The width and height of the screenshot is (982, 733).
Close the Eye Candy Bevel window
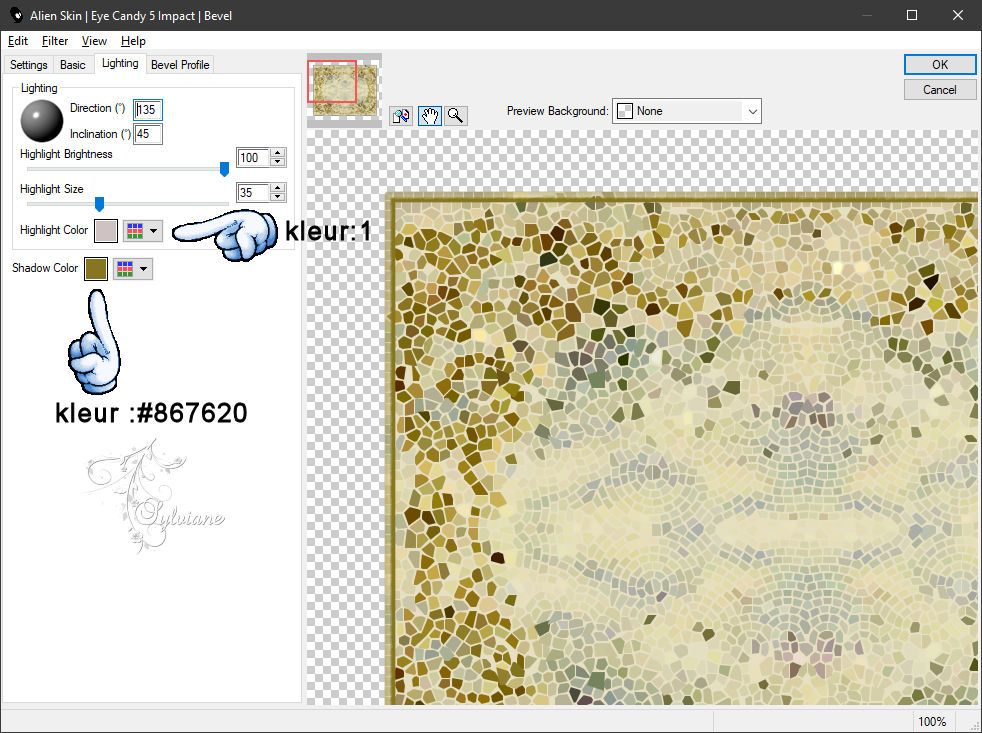[x=958, y=15]
